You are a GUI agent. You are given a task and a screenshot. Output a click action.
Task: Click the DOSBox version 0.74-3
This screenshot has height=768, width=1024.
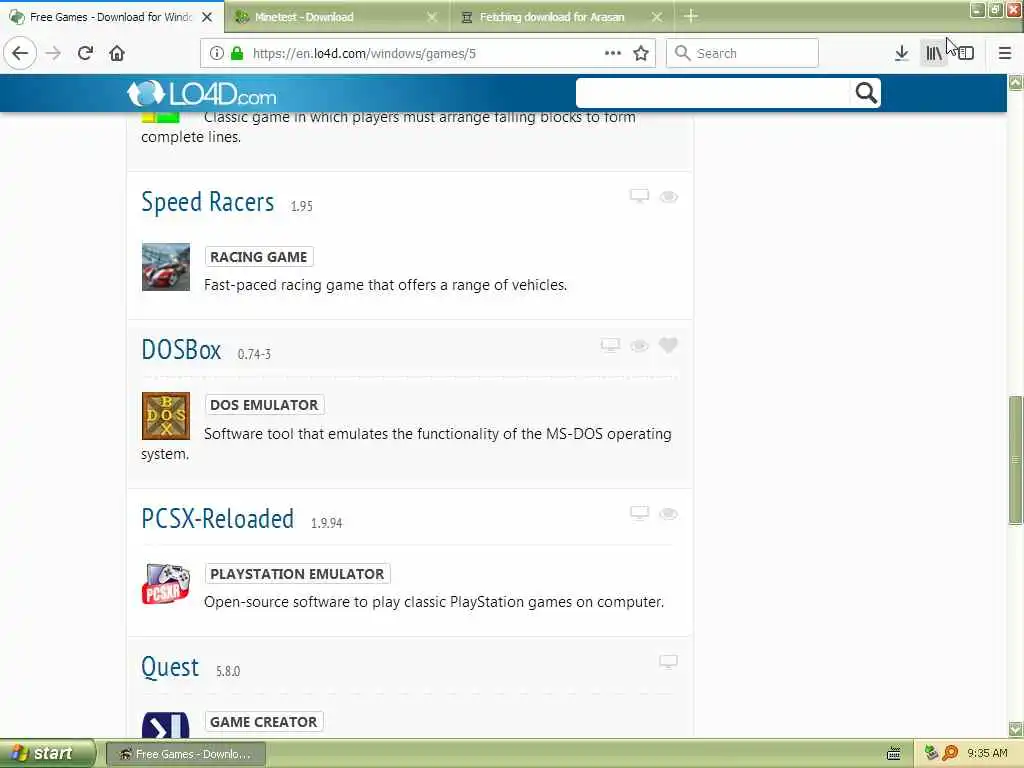click(254, 355)
